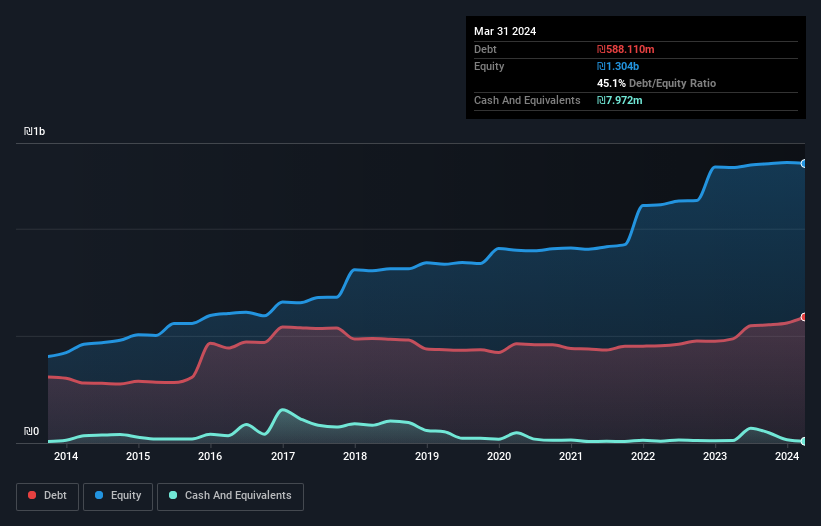Click the ₪7.972m cash value
Image resolution: width=821 pixels, height=526 pixels.
(619, 100)
